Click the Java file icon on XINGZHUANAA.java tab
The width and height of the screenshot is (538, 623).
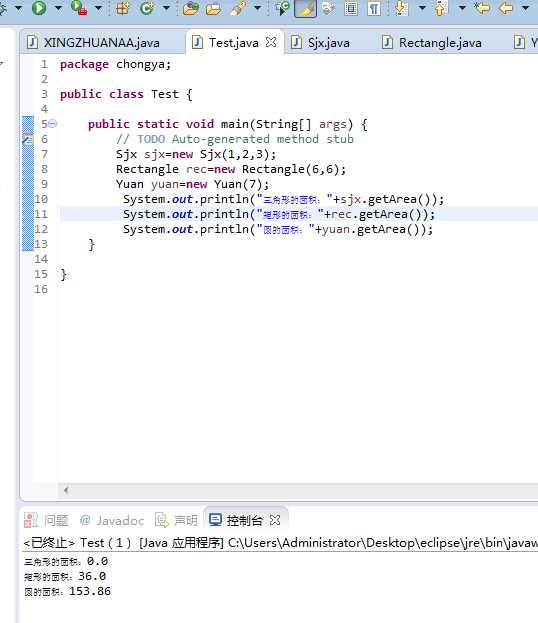click(x=33, y=42)
